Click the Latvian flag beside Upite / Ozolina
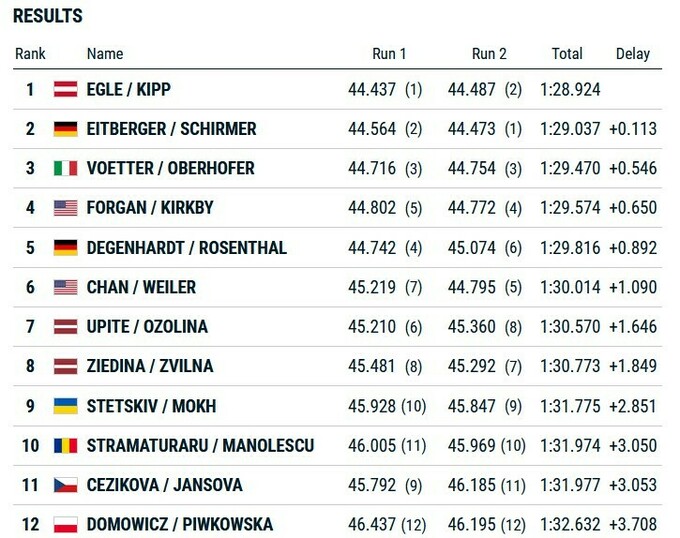680x538 pixels. (65, 327)
